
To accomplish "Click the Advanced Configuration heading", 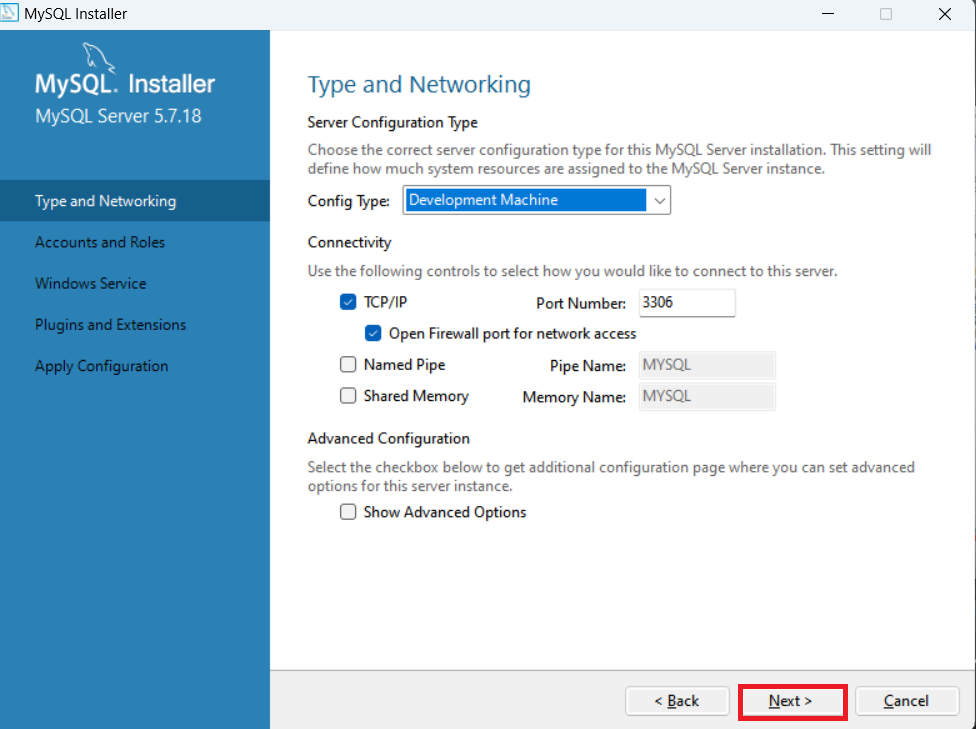I will coord(388,438).
